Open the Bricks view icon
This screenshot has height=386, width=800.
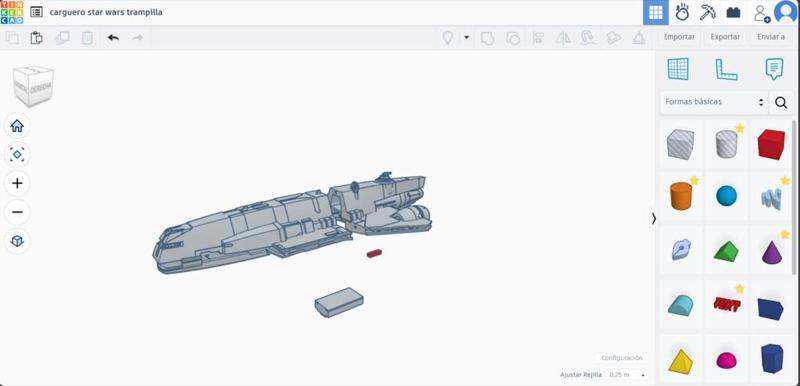click(733, 12)
